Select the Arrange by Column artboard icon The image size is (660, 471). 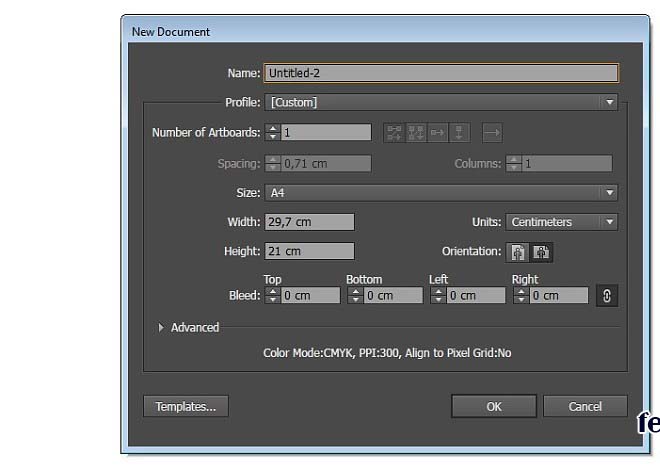tap(459, 133)
